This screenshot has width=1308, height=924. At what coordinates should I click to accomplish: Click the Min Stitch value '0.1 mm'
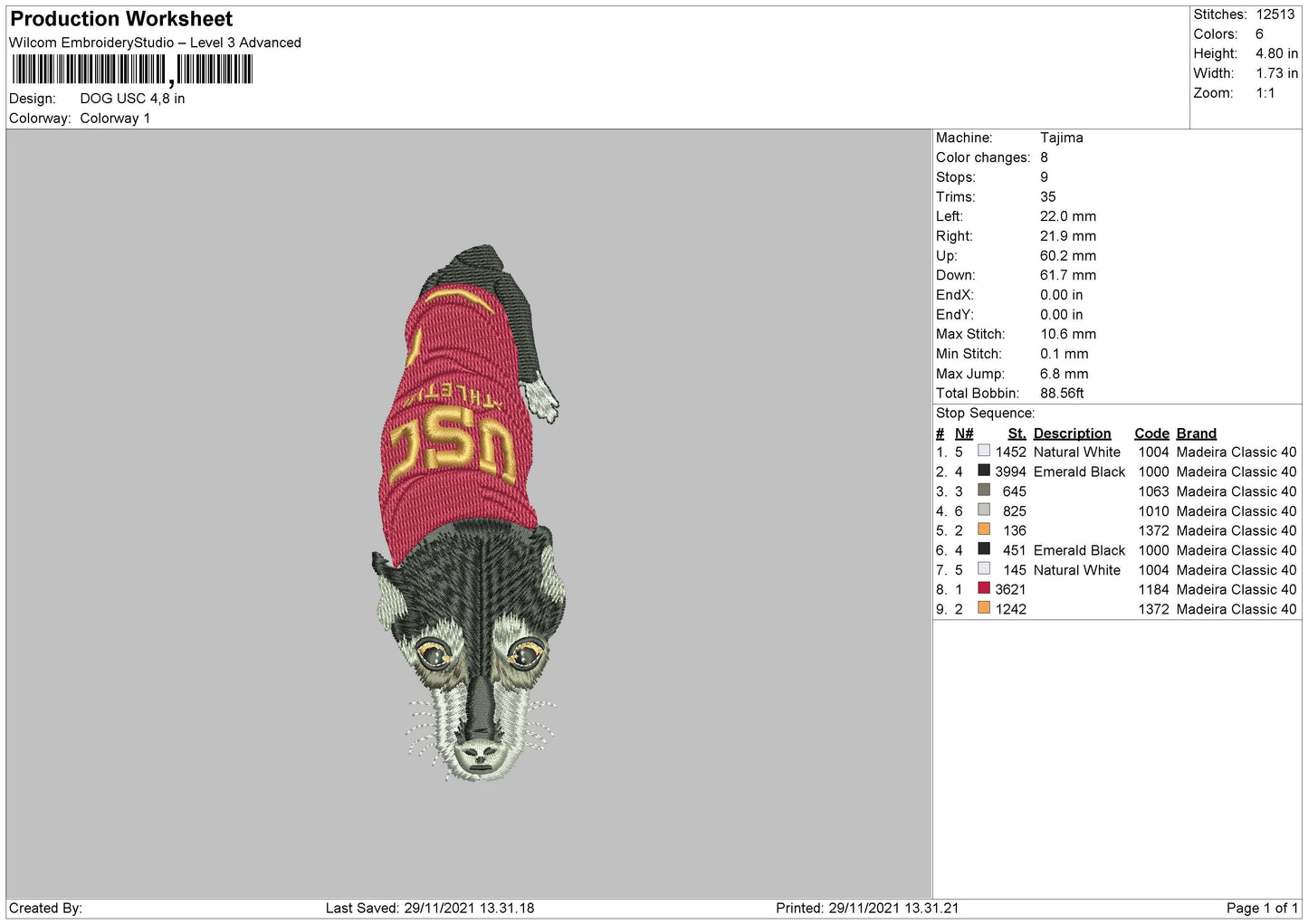click(1064, 354)
